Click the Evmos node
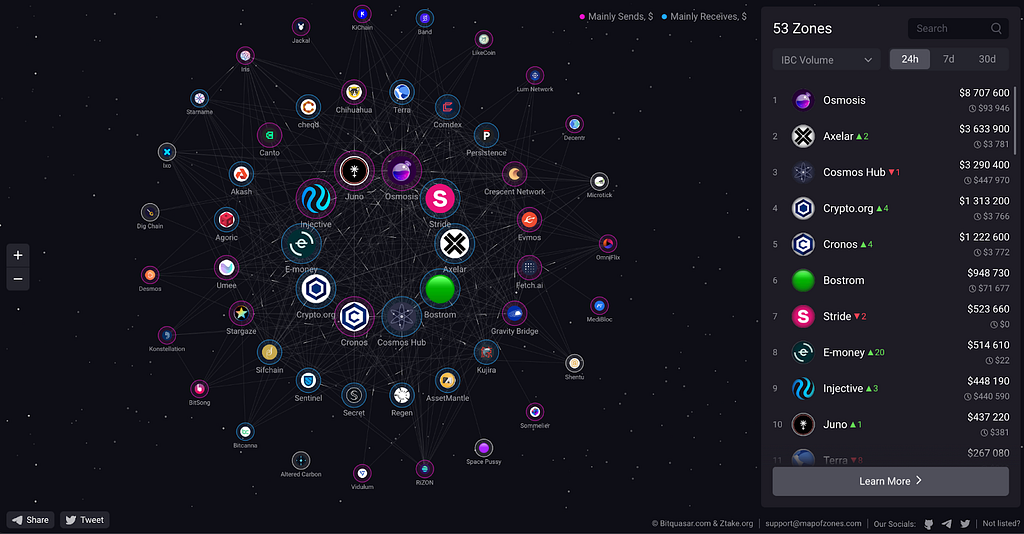The width and height of the screenshot is (1024, 534). coord(529,221)
